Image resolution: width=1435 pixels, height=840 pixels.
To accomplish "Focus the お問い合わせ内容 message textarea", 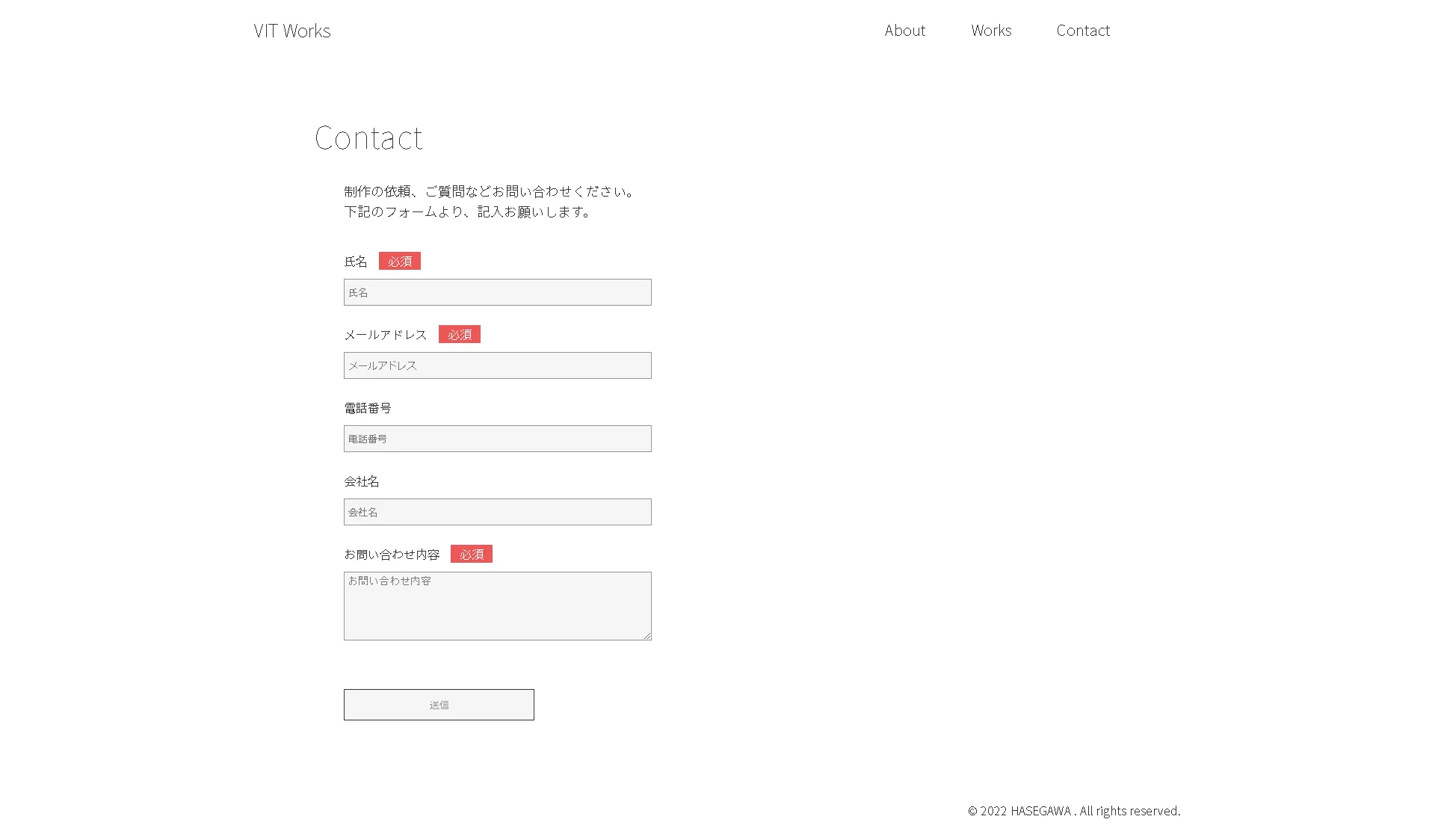I will [497, 606].
